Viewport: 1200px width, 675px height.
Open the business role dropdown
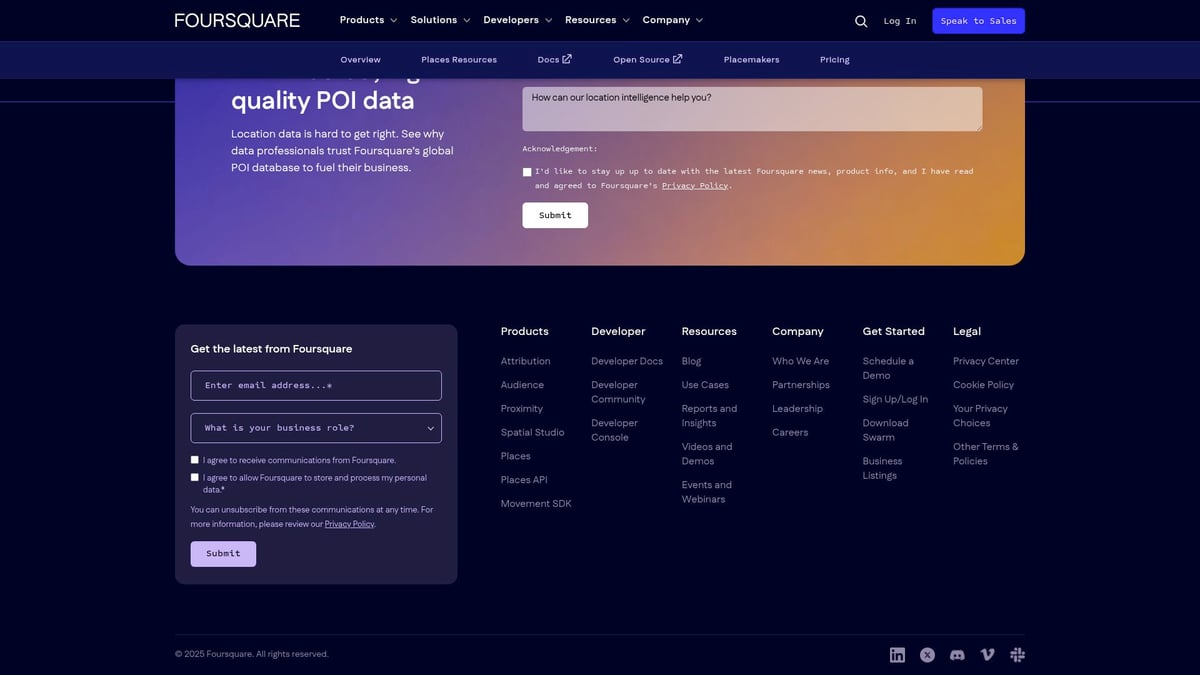click(x=316, y=428)
